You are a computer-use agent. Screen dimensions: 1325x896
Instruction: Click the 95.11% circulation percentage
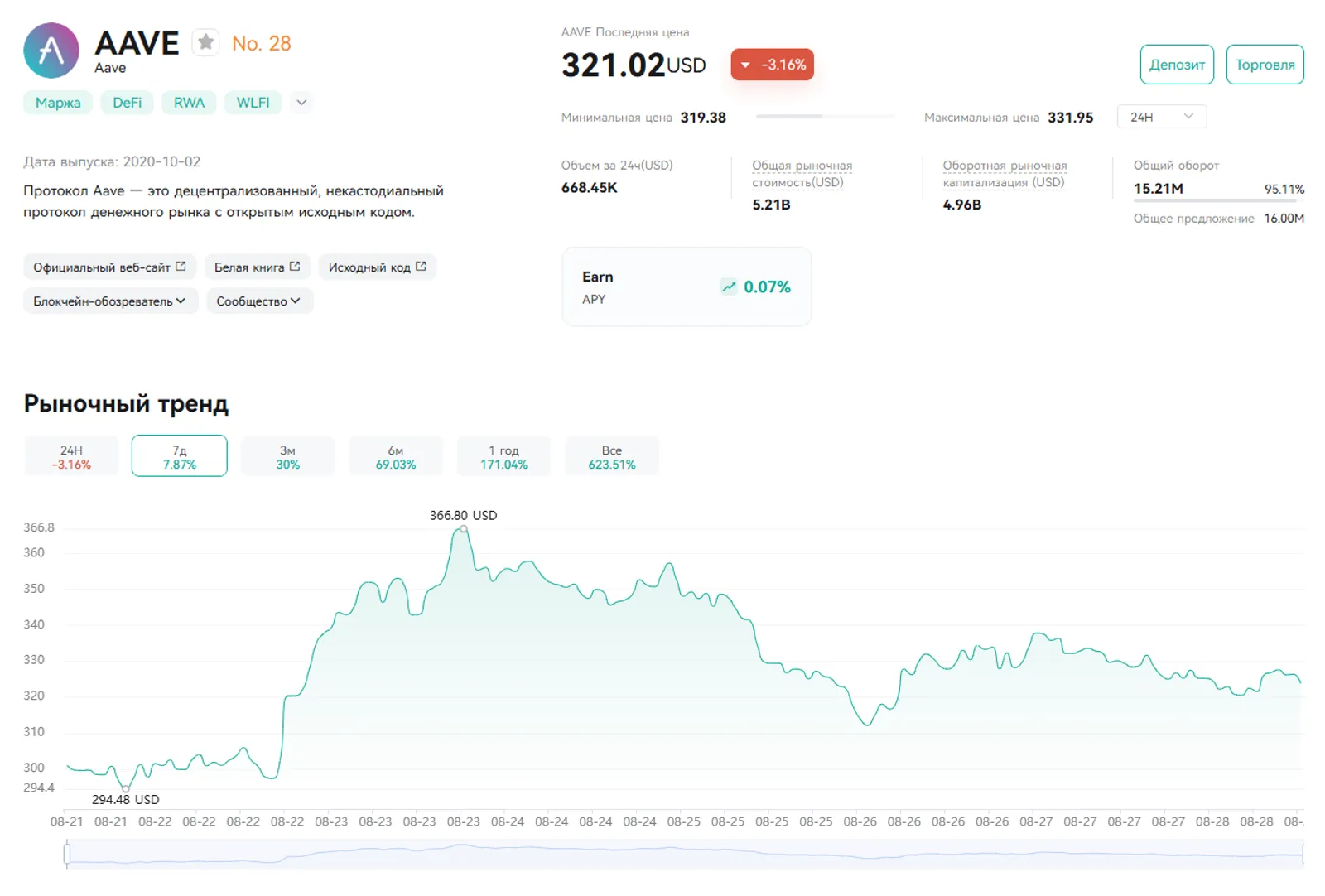click(1284, 190)
